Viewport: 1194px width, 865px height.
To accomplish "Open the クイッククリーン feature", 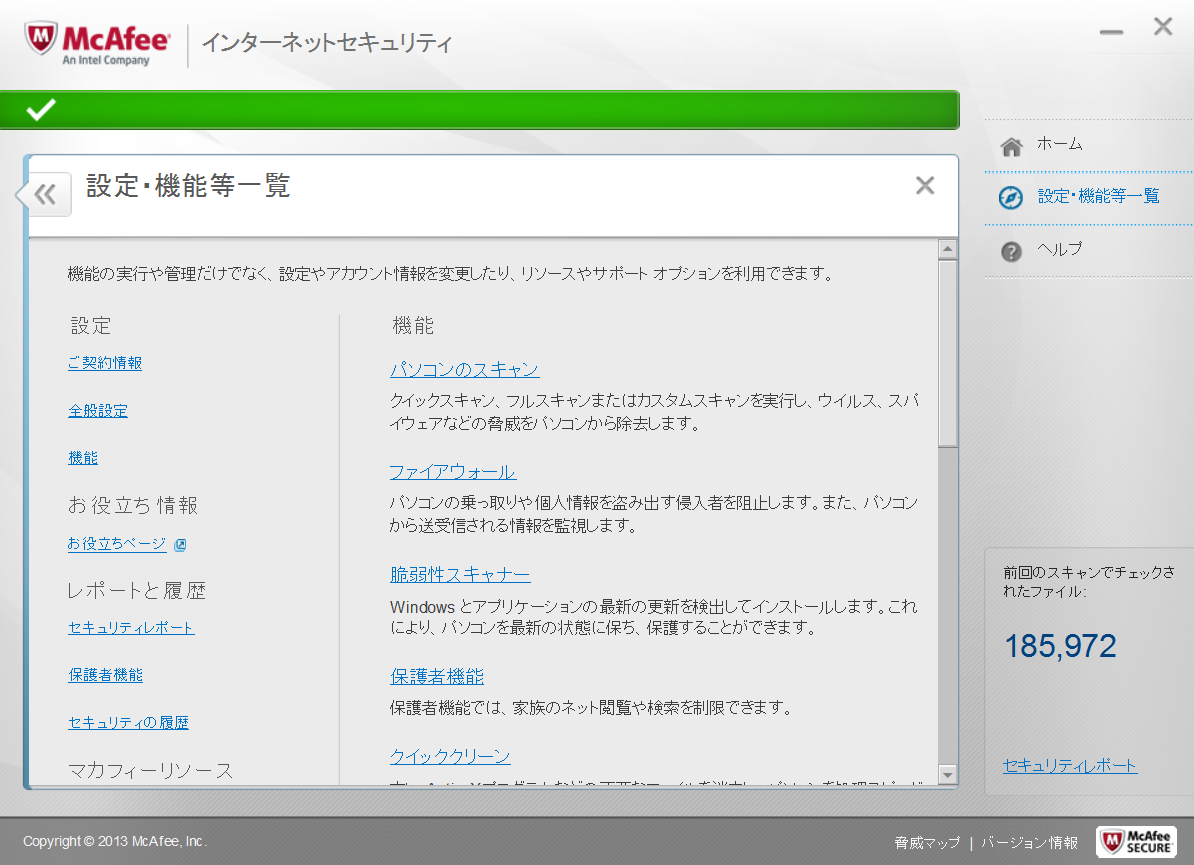I will tap(450, 756).
